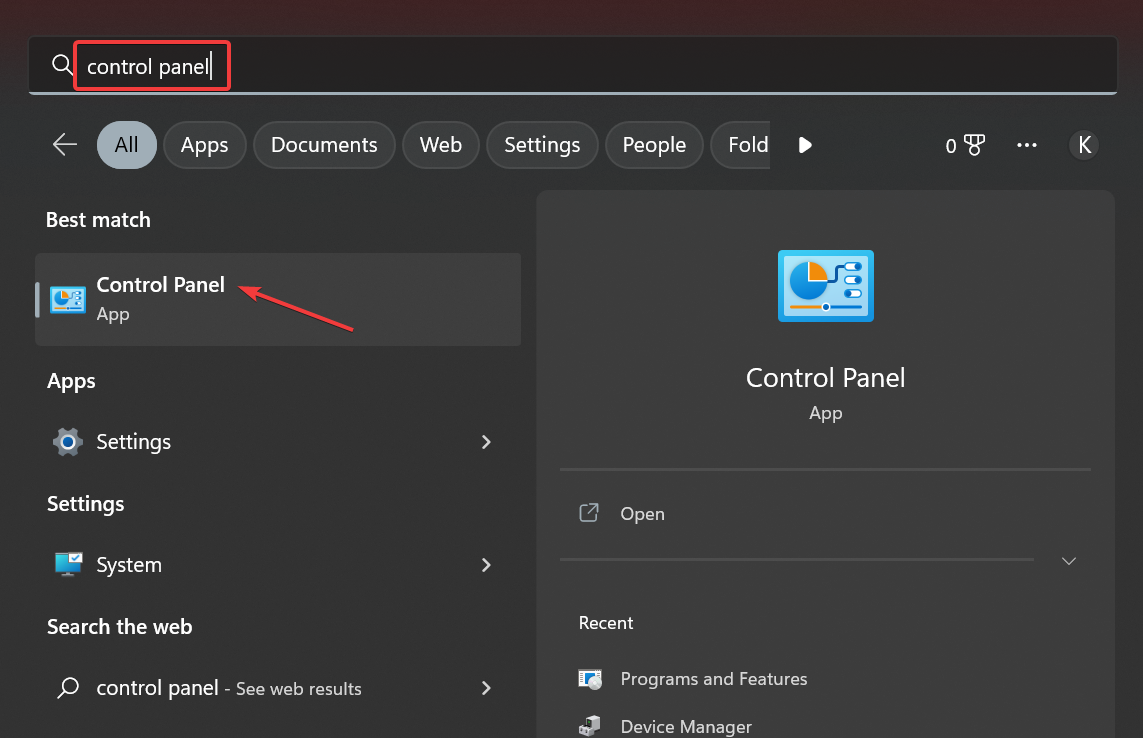Open the K account avatar
The height and width of the screenshot is (738, 1143).
1084,144
